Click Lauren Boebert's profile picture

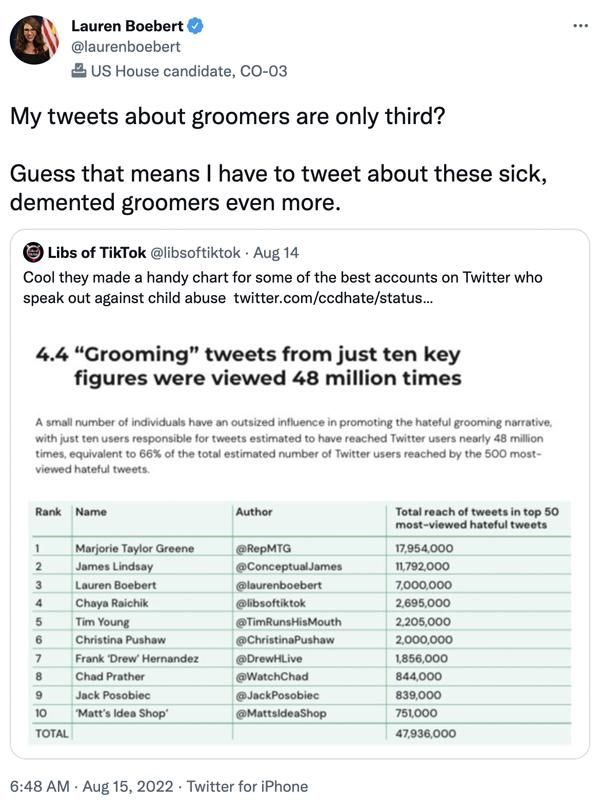[35, 40]
